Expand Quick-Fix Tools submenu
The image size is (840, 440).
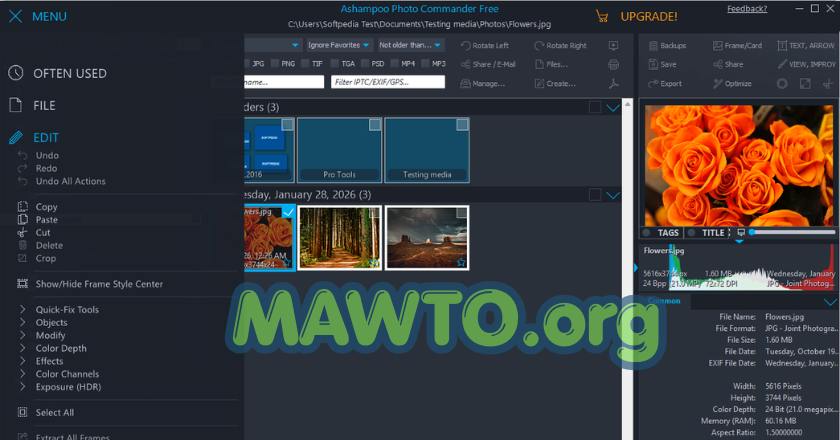pos(22,309)
